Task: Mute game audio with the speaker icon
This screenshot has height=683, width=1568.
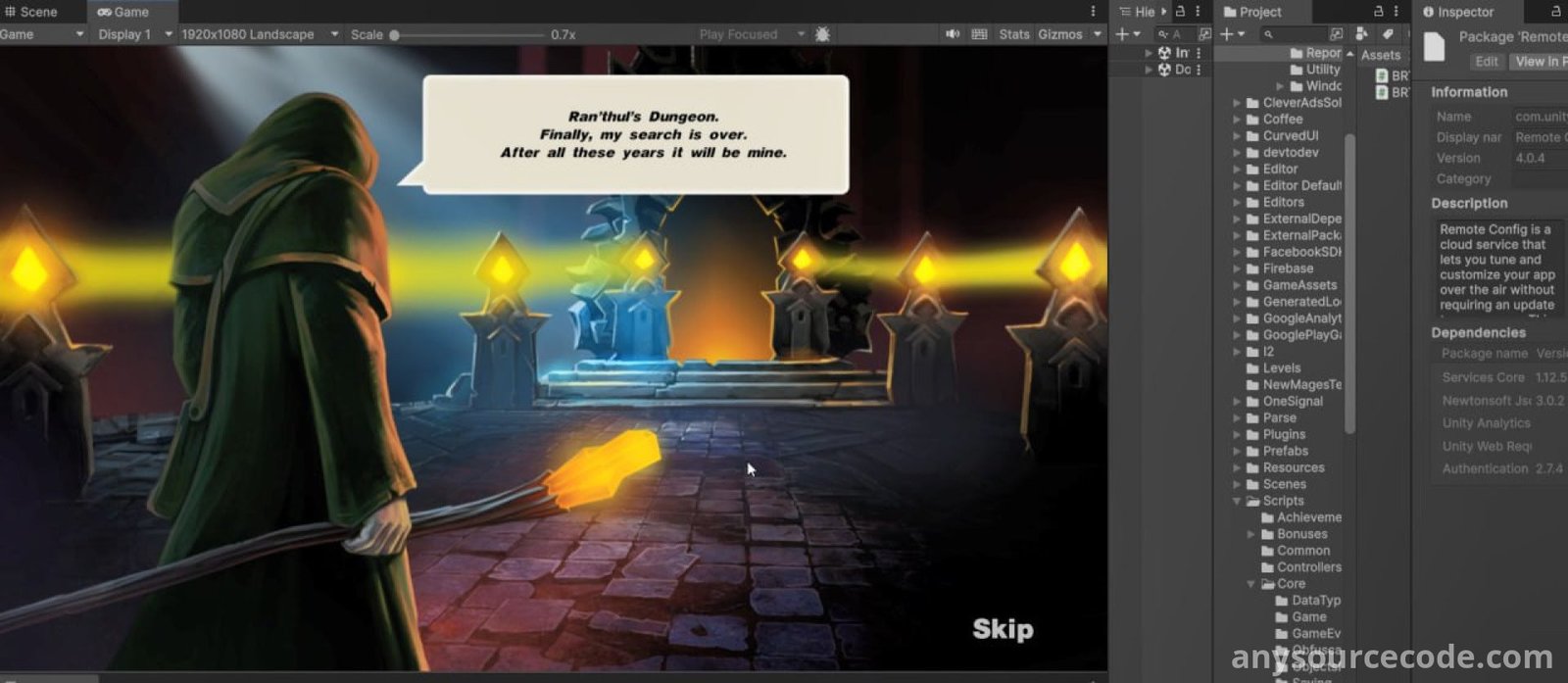Action: 952,34
